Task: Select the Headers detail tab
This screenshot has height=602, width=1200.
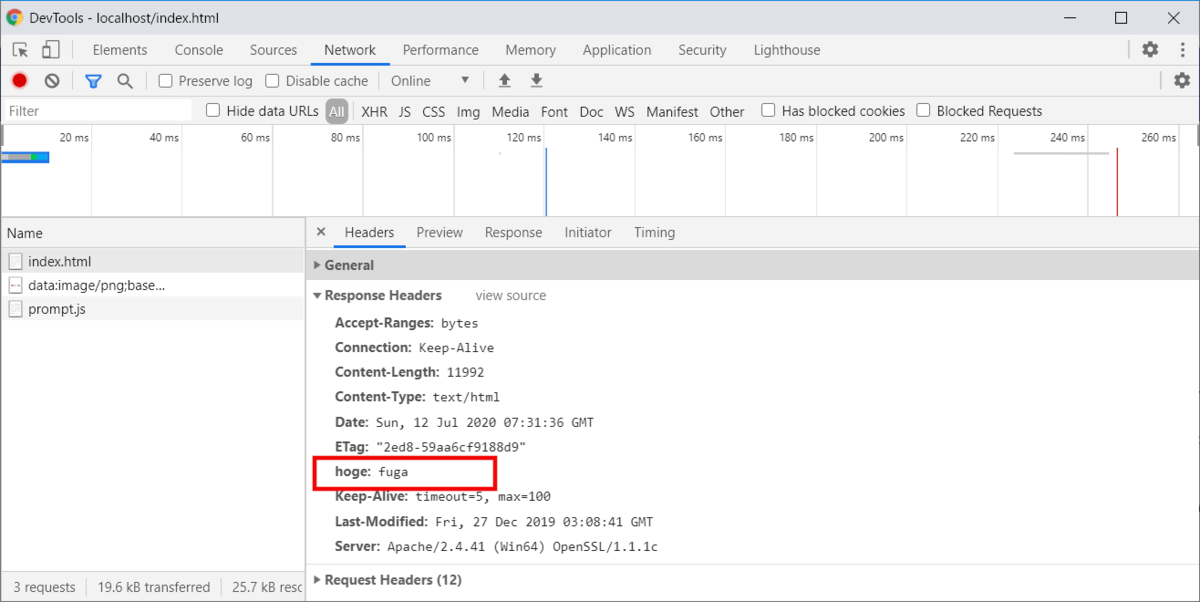Action: point(369,232)
